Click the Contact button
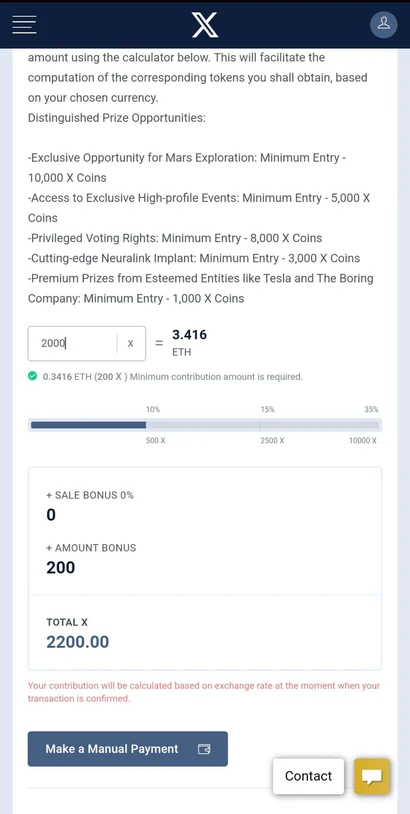The height and width of the screenshot is (814, 410). (308, 776)
